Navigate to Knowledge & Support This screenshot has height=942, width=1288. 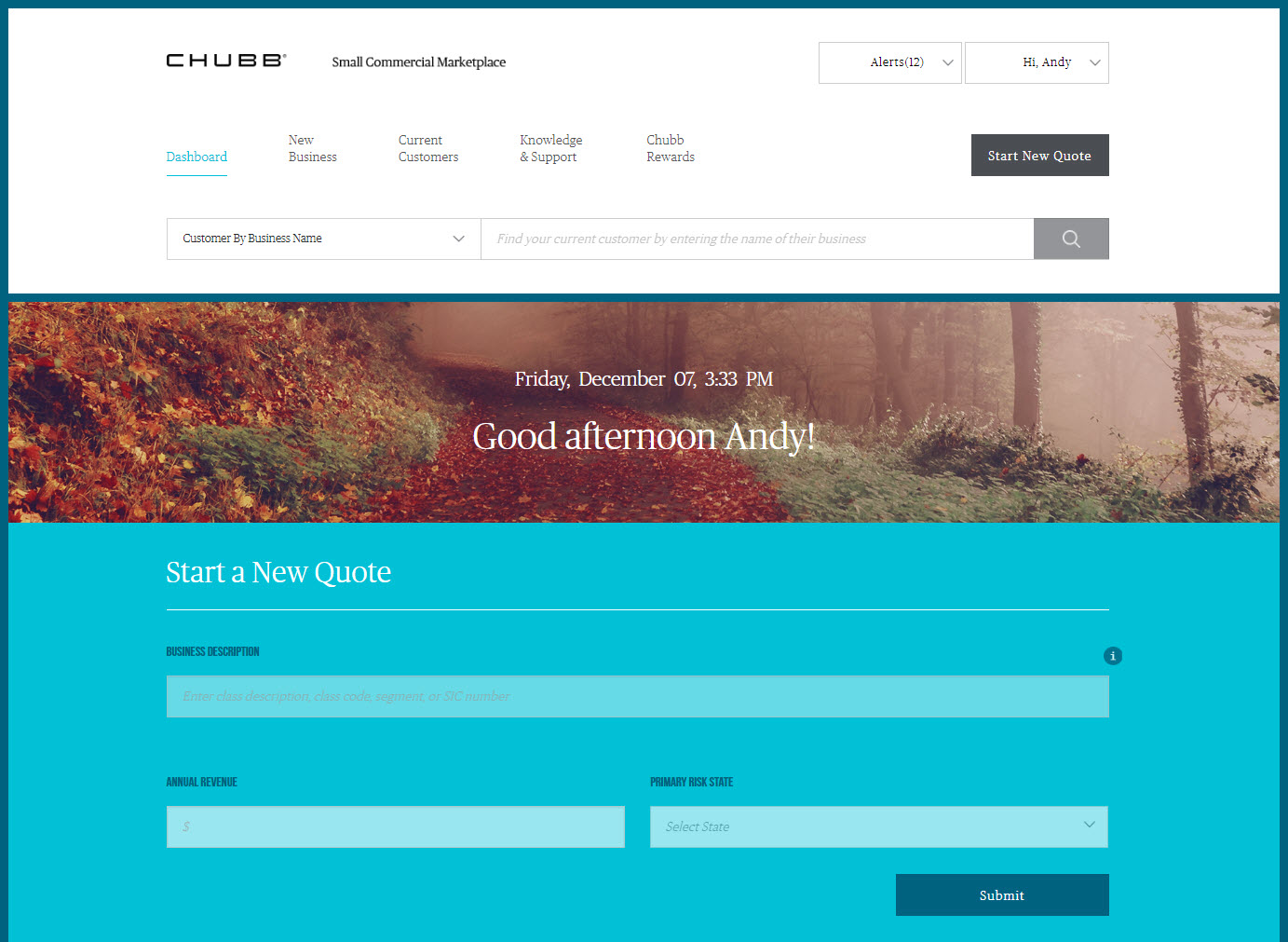coord(550,148)
